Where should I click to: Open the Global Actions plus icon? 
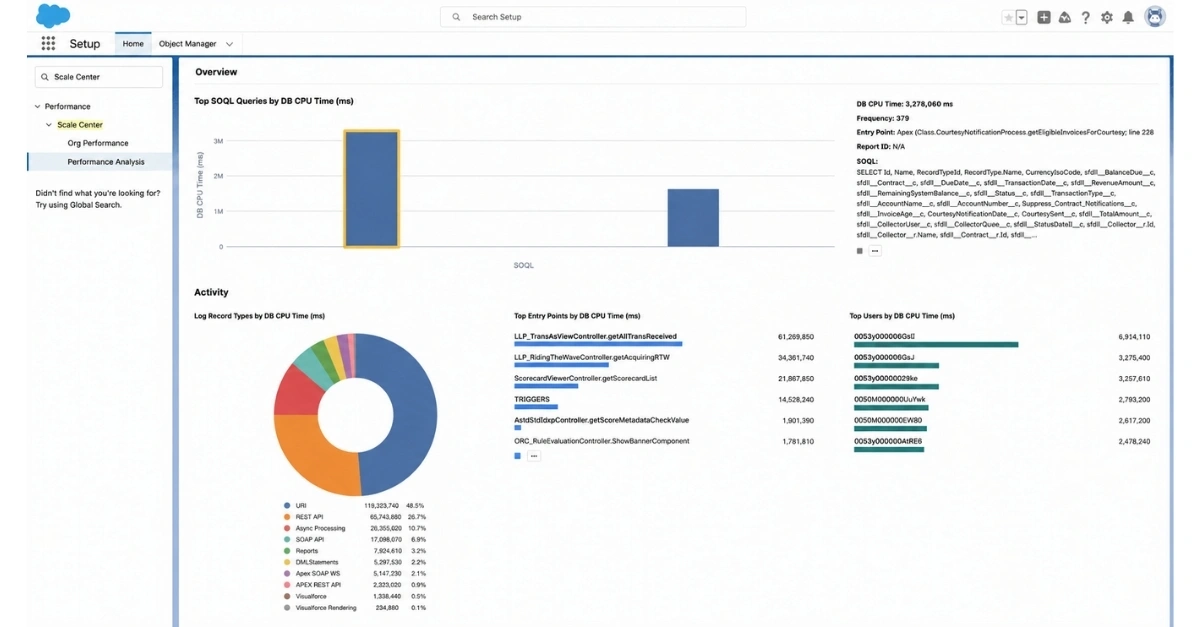tap(1044, 17)
